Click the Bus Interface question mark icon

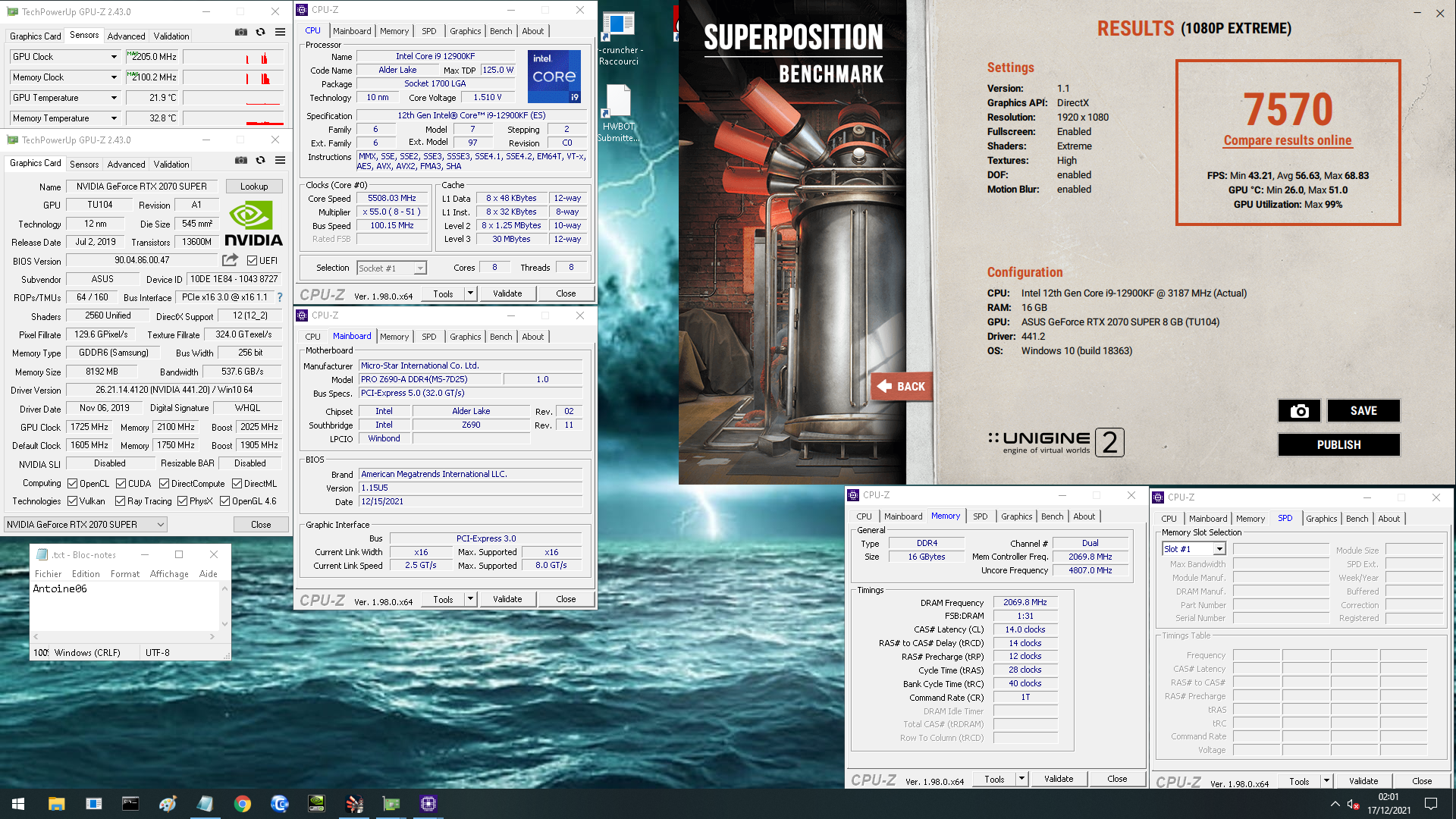click(280, 297)
